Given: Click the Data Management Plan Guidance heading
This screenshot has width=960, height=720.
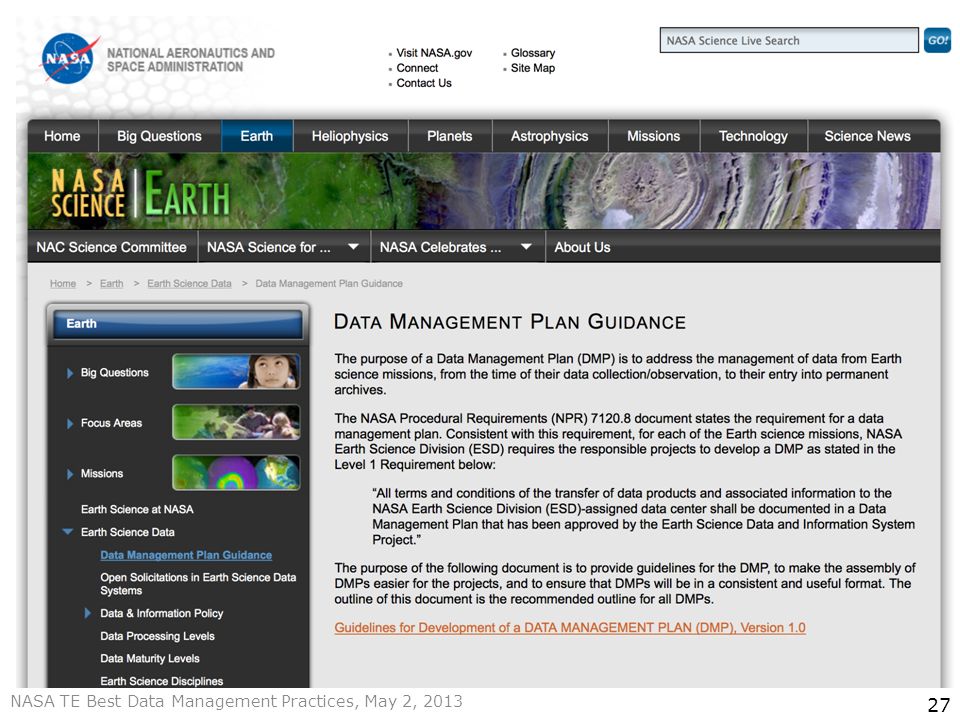Looking at the screenshot, I should 509,322.
